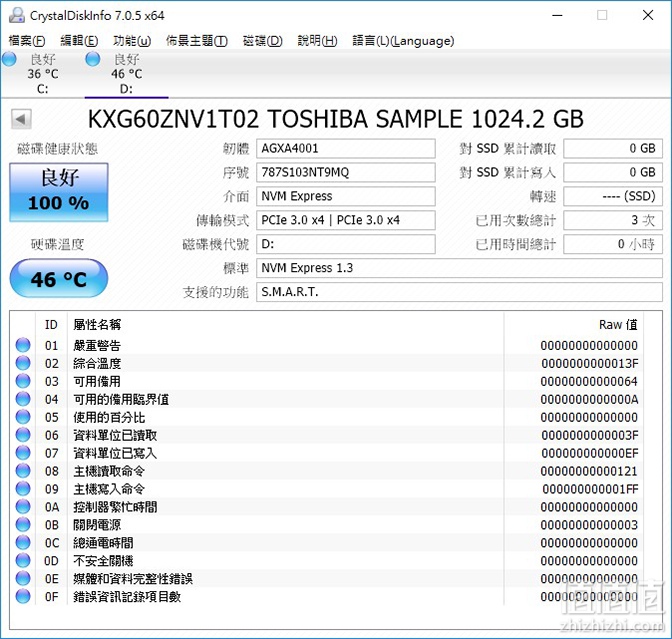Click the status icon of attribute 02 綜合溫度
Screen dimensions: 672x639
coord(23,363)
